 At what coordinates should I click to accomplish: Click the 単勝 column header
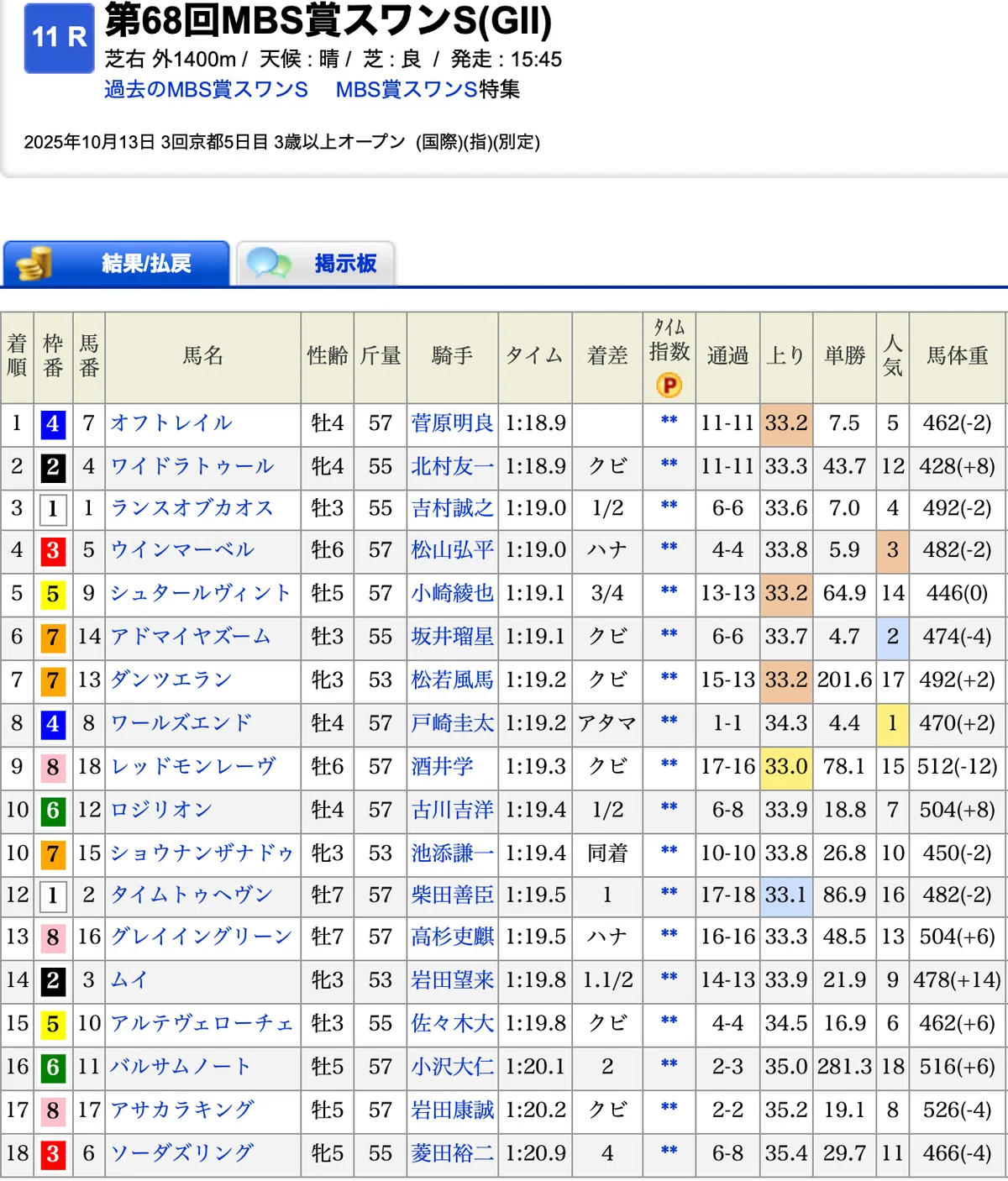tap(844, 357)
